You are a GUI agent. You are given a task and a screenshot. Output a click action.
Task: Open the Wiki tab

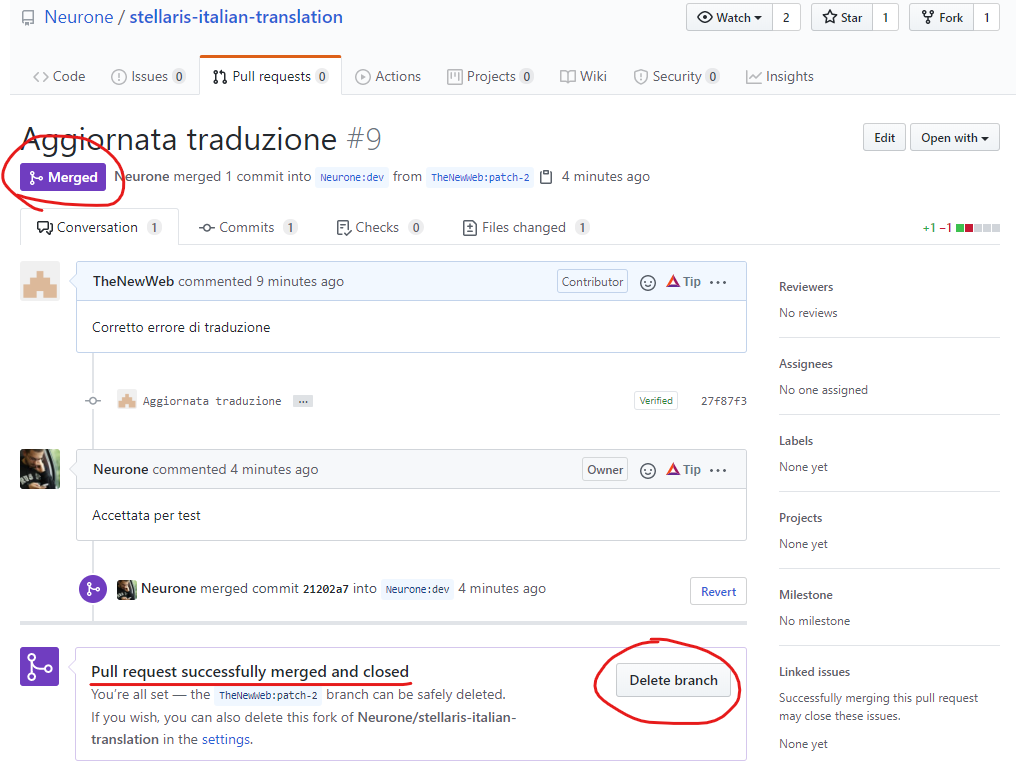click(x=583, y=76)
